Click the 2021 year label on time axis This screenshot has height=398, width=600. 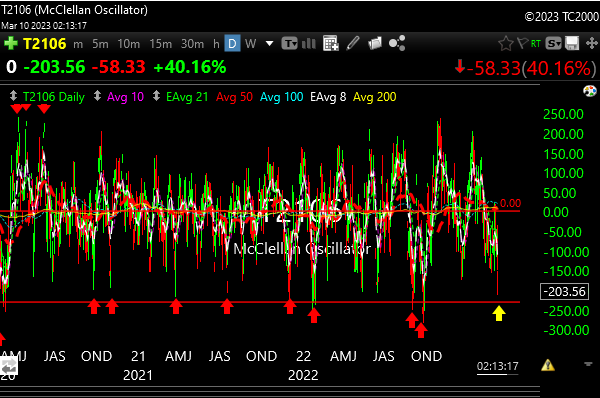pyautogui.click(x=138, y=375)
